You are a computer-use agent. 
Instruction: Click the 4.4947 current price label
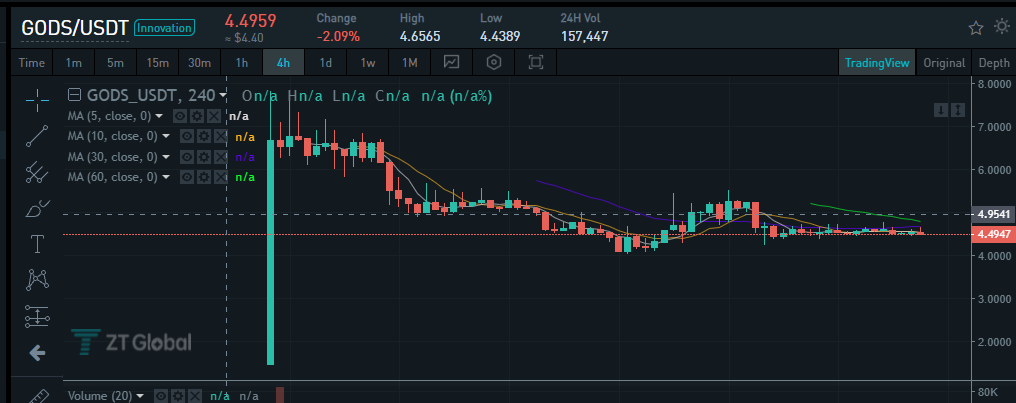click(992, 235)
